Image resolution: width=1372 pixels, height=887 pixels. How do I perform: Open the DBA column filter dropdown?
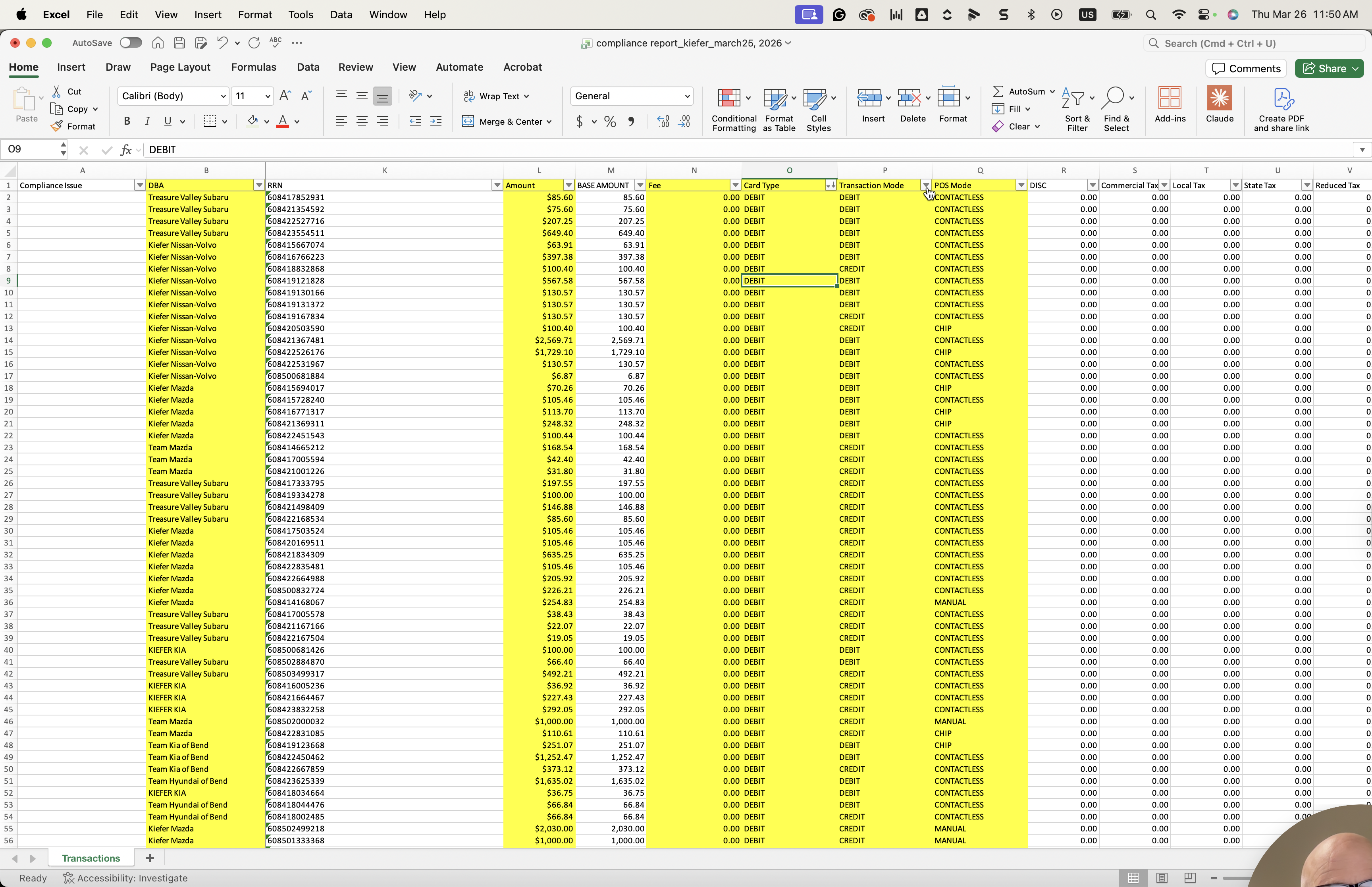(258, 185)
